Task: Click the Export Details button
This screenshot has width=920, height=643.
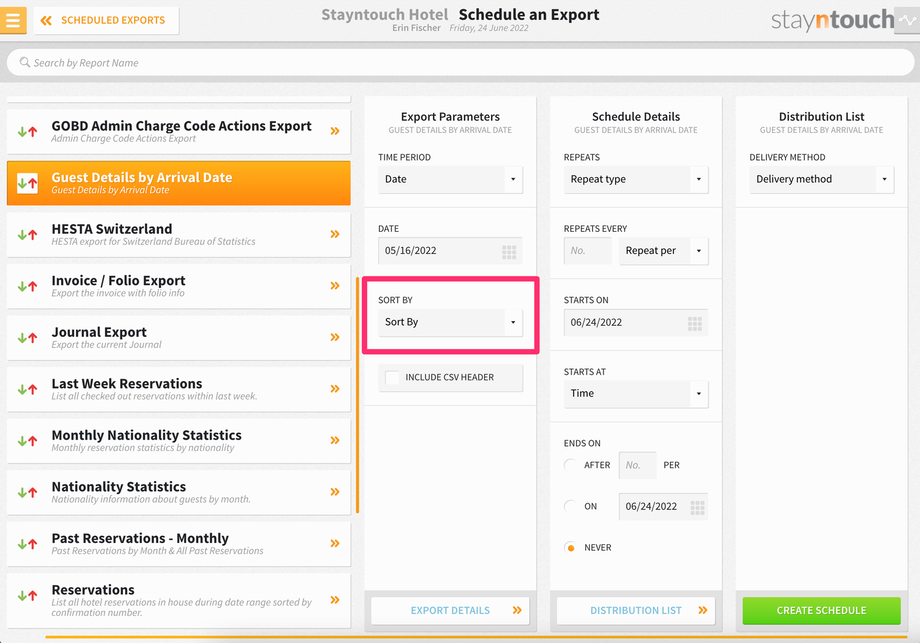Action: click(450, 611)
